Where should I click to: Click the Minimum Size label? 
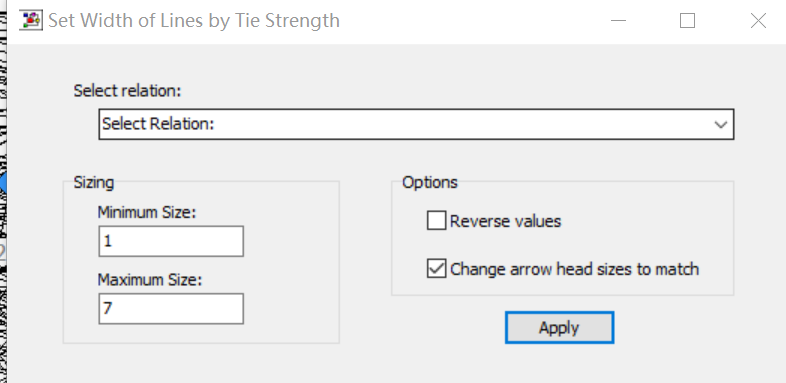coord(146,213)
